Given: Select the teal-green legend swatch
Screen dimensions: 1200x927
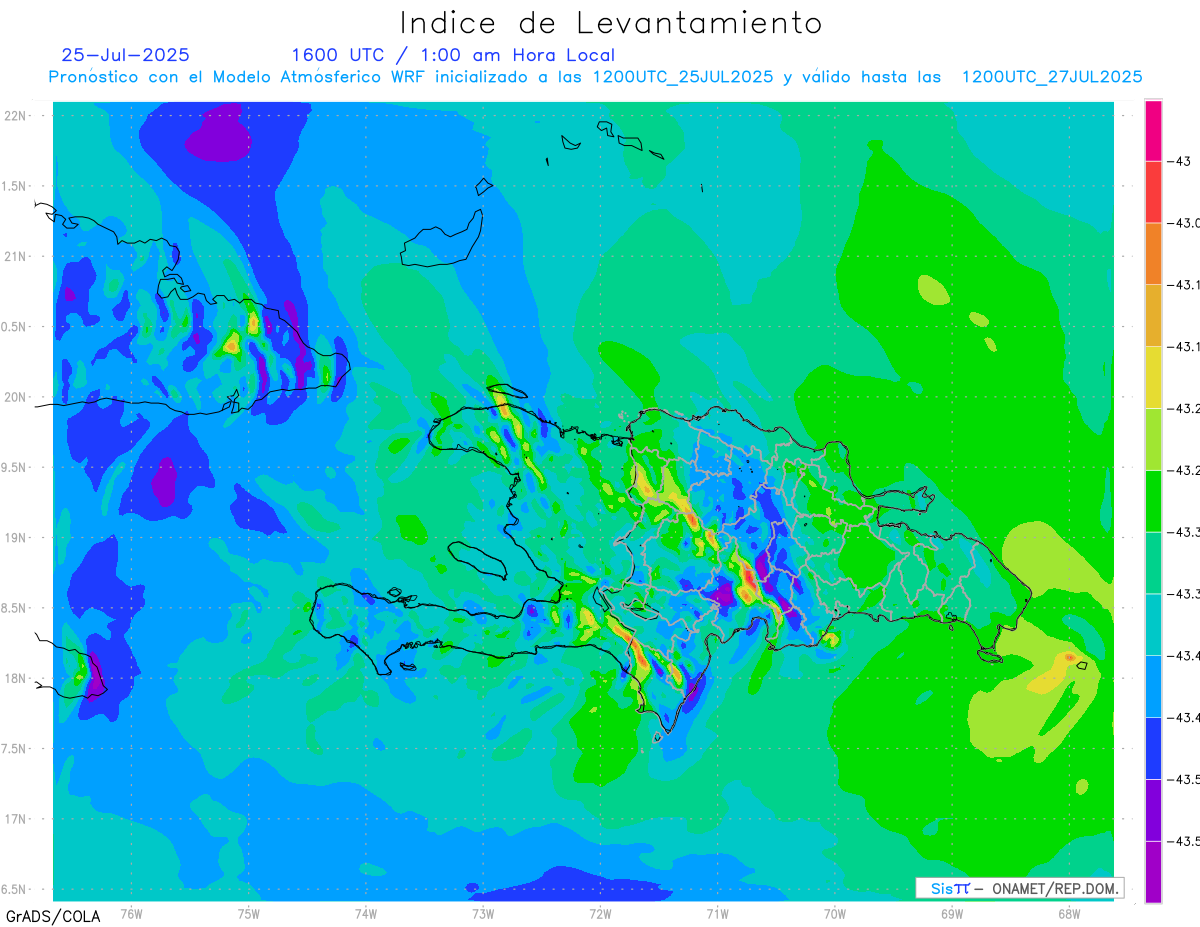Looking at the screenshot, I should point(1153,563).
